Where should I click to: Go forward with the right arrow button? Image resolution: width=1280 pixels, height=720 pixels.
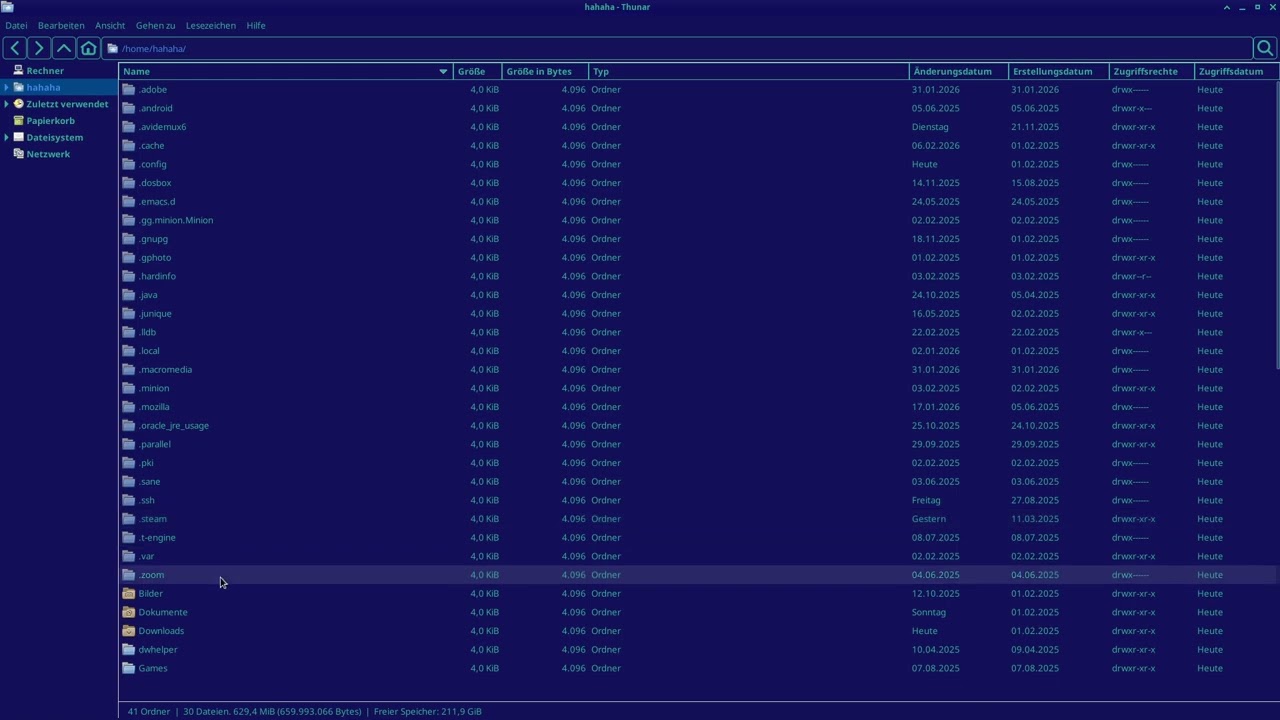click(x=39, y=48)
